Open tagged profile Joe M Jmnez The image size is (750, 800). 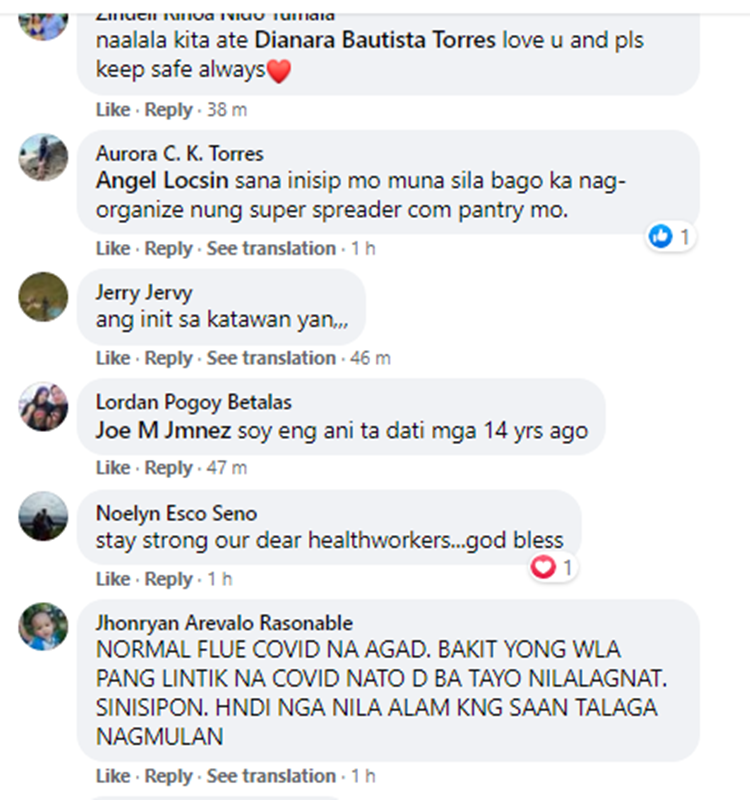(x=163, y=431)
